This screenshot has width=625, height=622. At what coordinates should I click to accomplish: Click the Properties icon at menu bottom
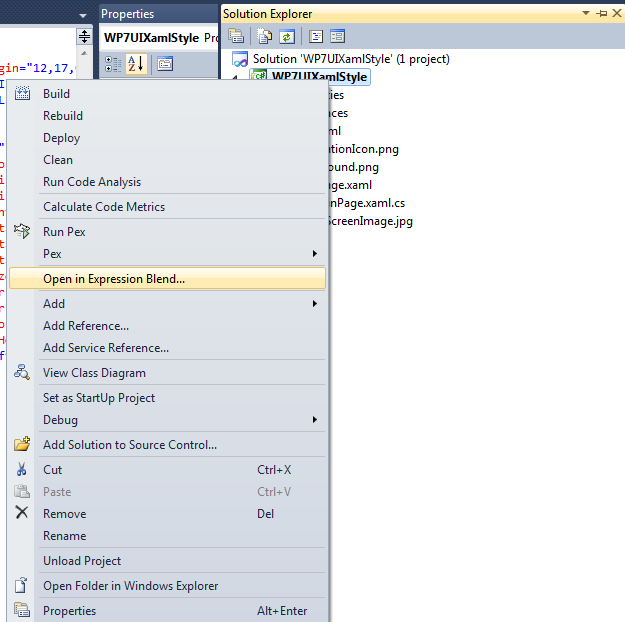(22, 610)
